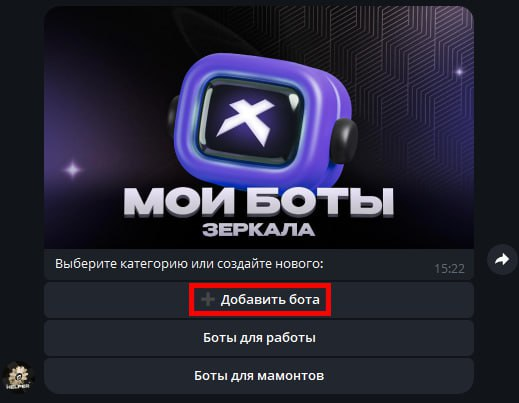Click the small sparkle star in the banner's upper right
This screenshot has height=403, width=519.
[459, 71]
